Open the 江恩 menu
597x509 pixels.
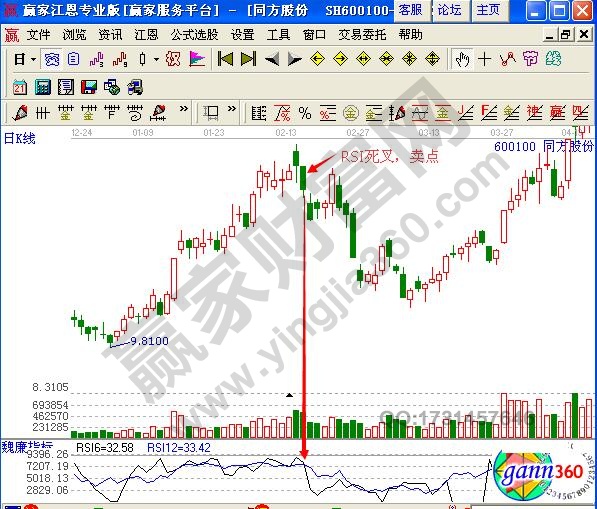tap(146, 35)
